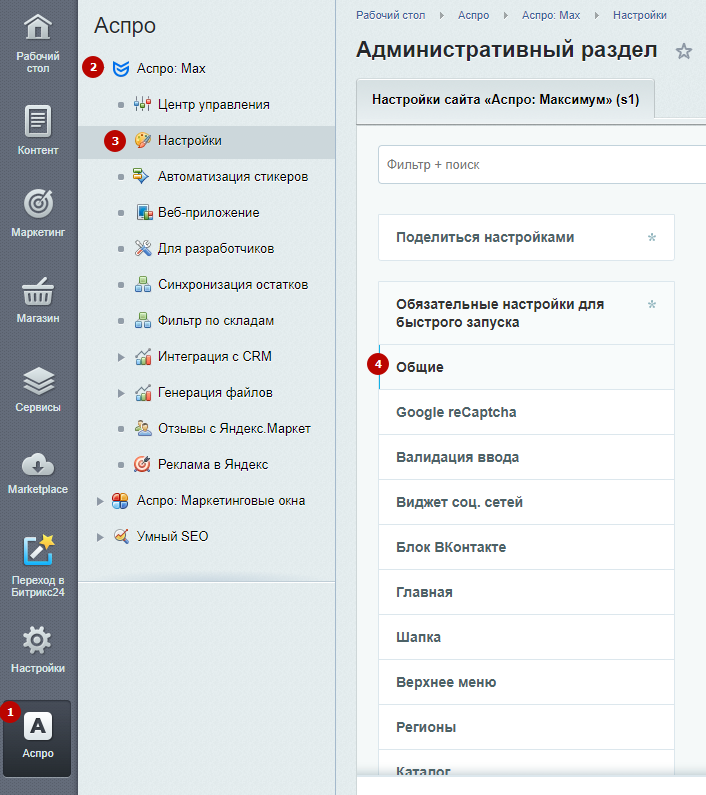Open the Магазин basket section
Screen dimensions: 706x795
point(38,300)
